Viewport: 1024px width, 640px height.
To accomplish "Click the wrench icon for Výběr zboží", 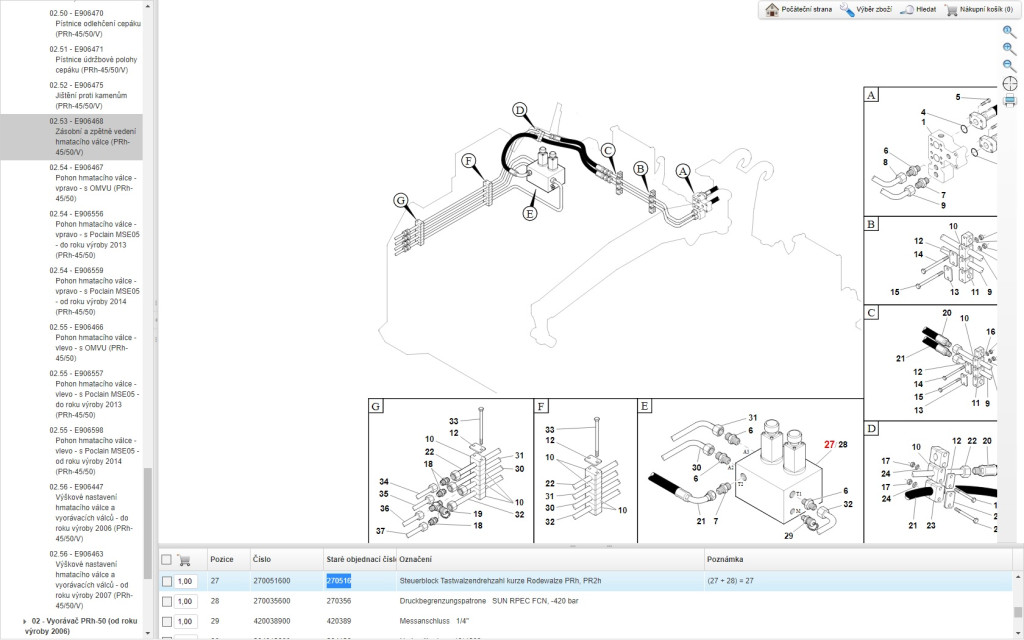I will click(847, 10).
